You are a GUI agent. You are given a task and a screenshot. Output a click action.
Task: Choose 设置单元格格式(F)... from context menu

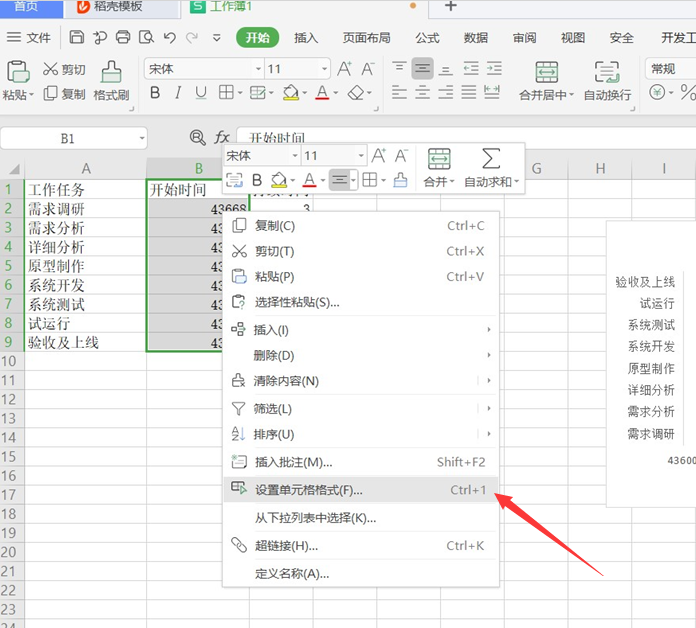(x=361, y=490)
